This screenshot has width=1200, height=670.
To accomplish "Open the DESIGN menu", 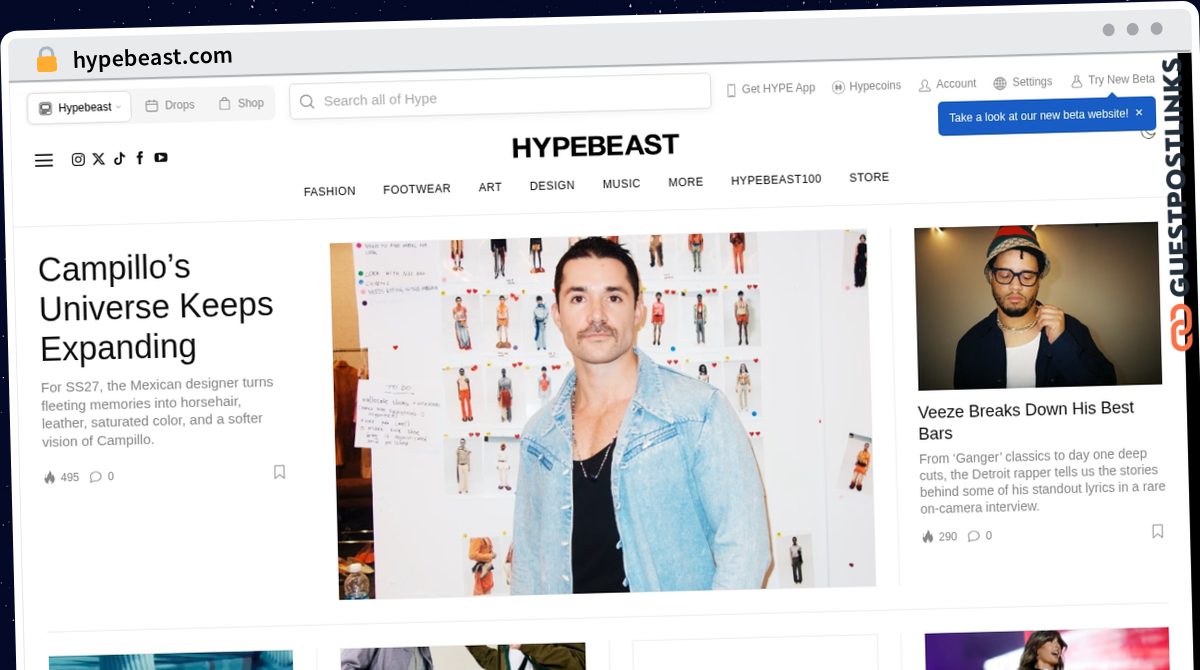I will pyautogui.click(x=552, y=185).
